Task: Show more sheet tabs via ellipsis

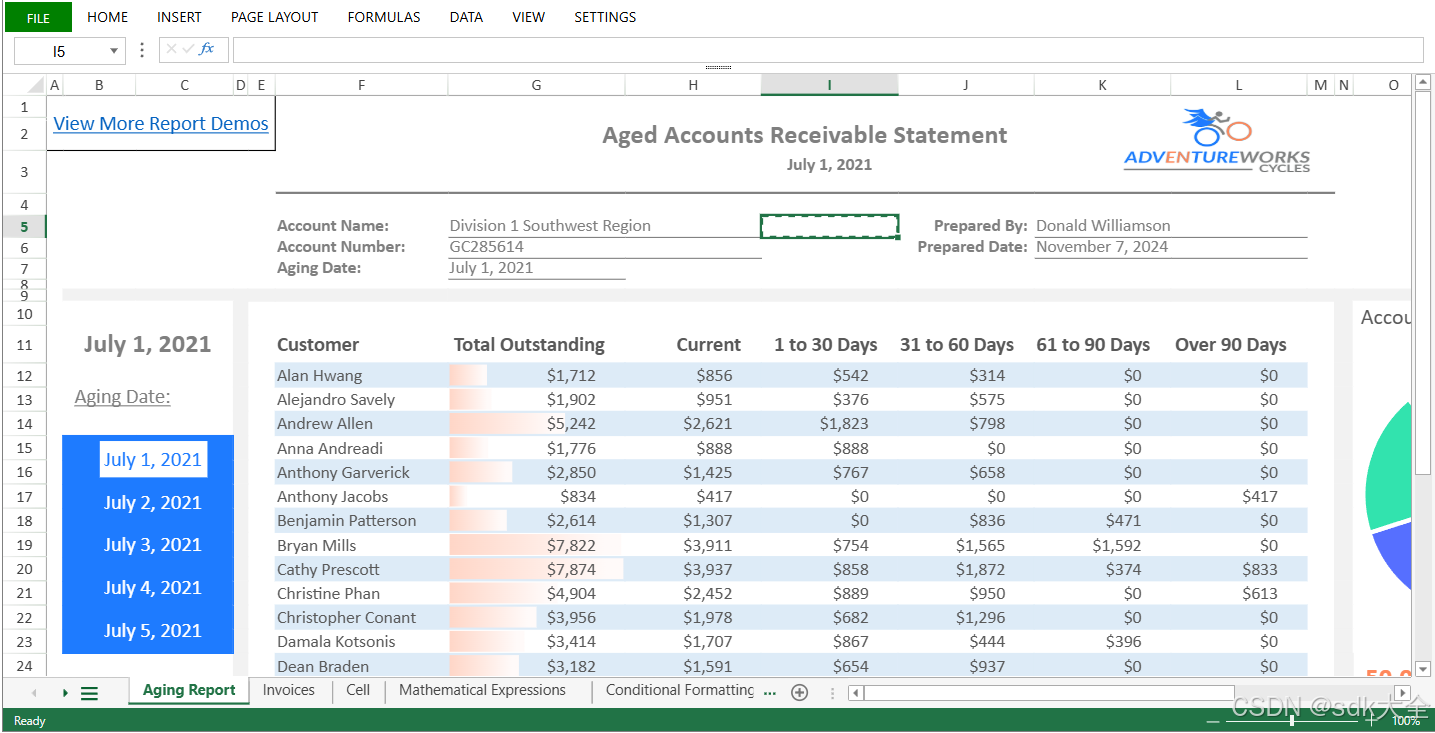Action: [x=770, y=692]
